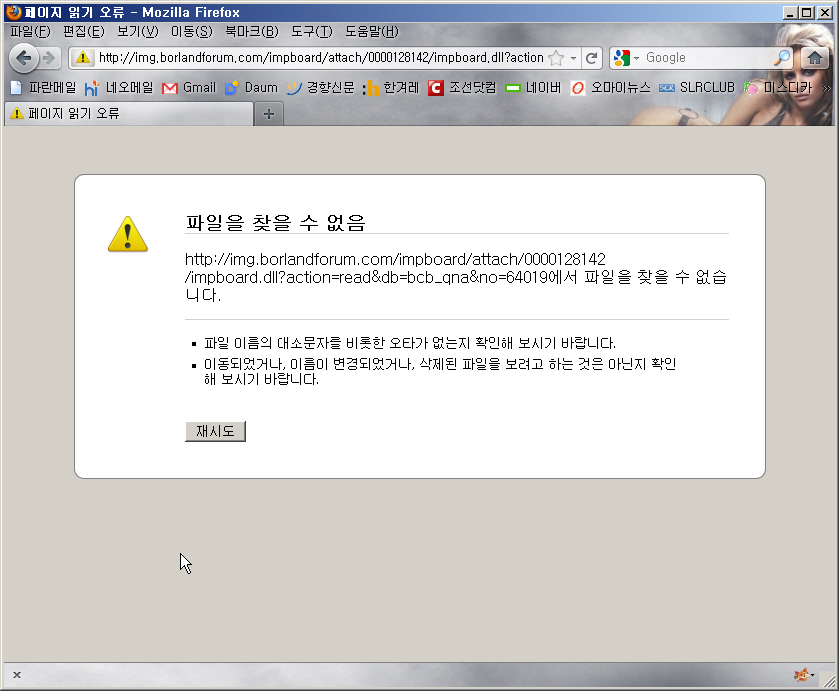Click the back navigation arrow
This screenshot has height=691, width=839.
coord(24,57)
